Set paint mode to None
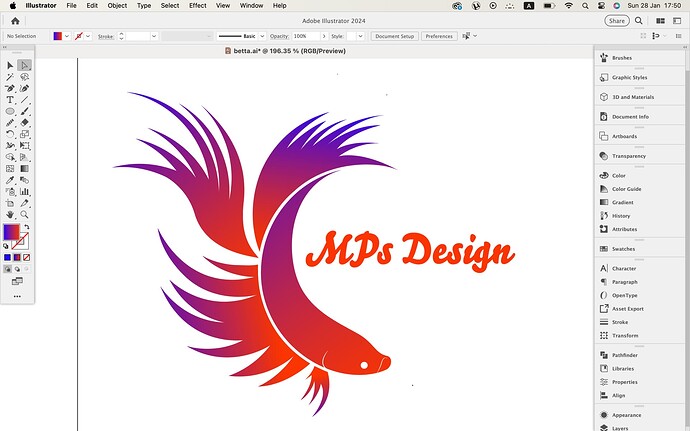The image size is (690, 431). point(26,258)
